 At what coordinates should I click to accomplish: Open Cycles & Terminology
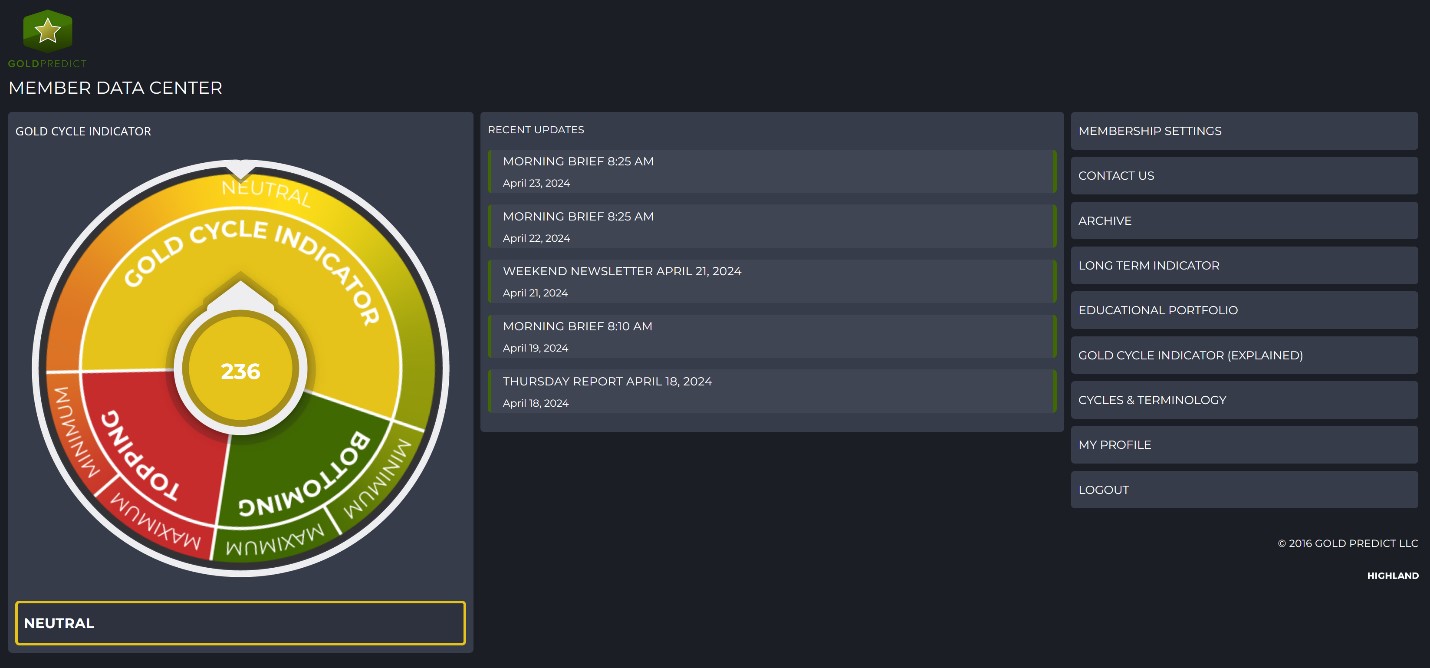pos(1244,400)
